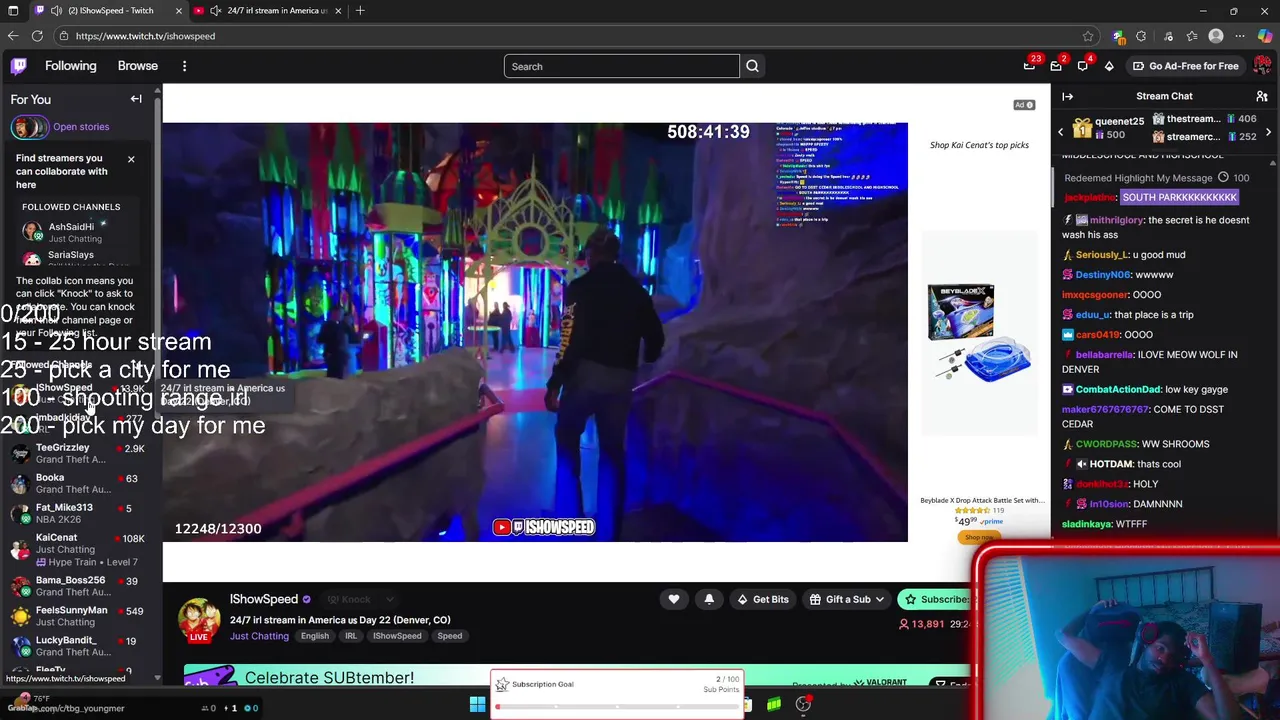
Task: Click the search magnifier button
Action: coord(752,66)
